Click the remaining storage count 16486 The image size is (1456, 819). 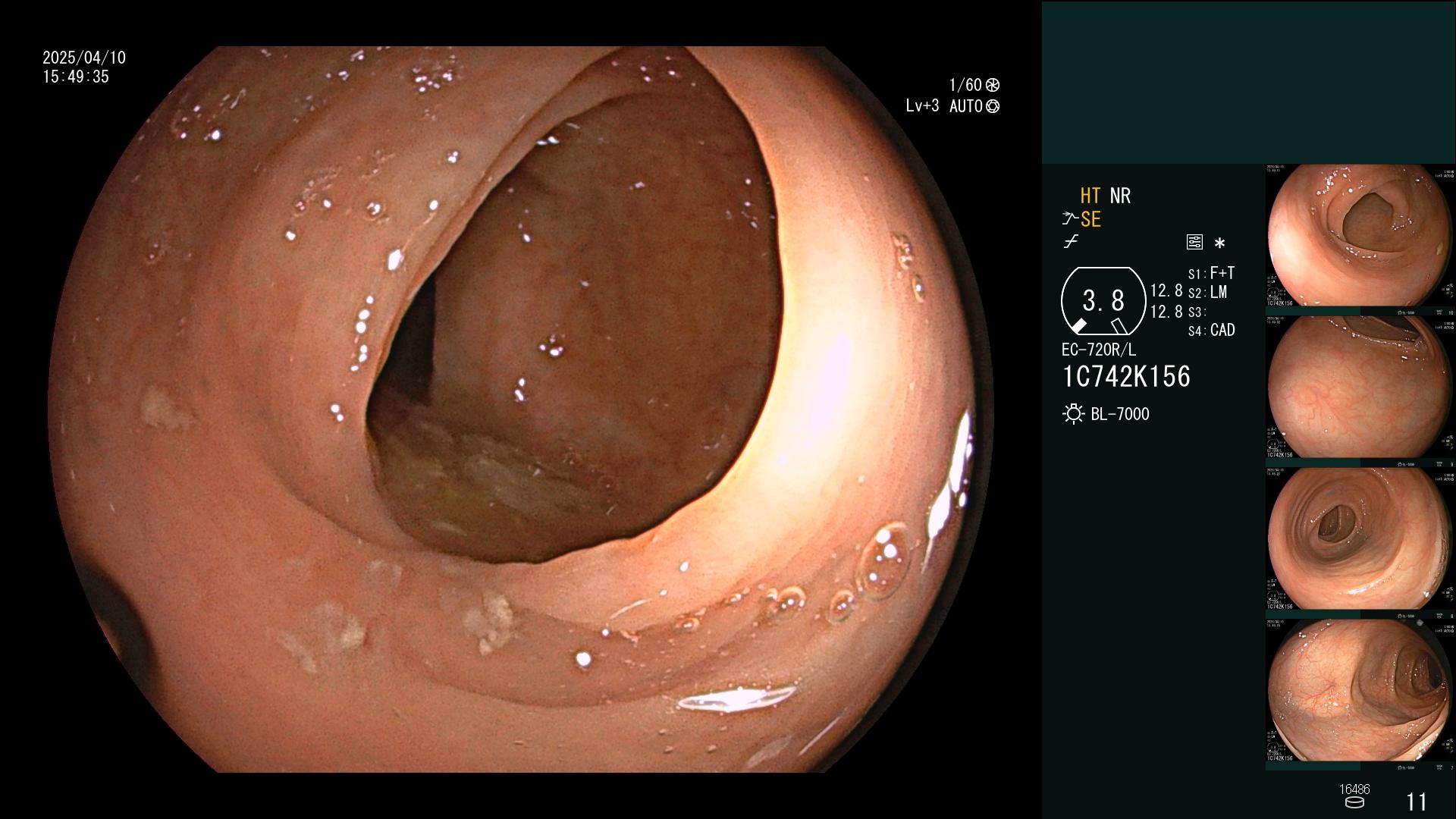click(x=1354, y=789)
